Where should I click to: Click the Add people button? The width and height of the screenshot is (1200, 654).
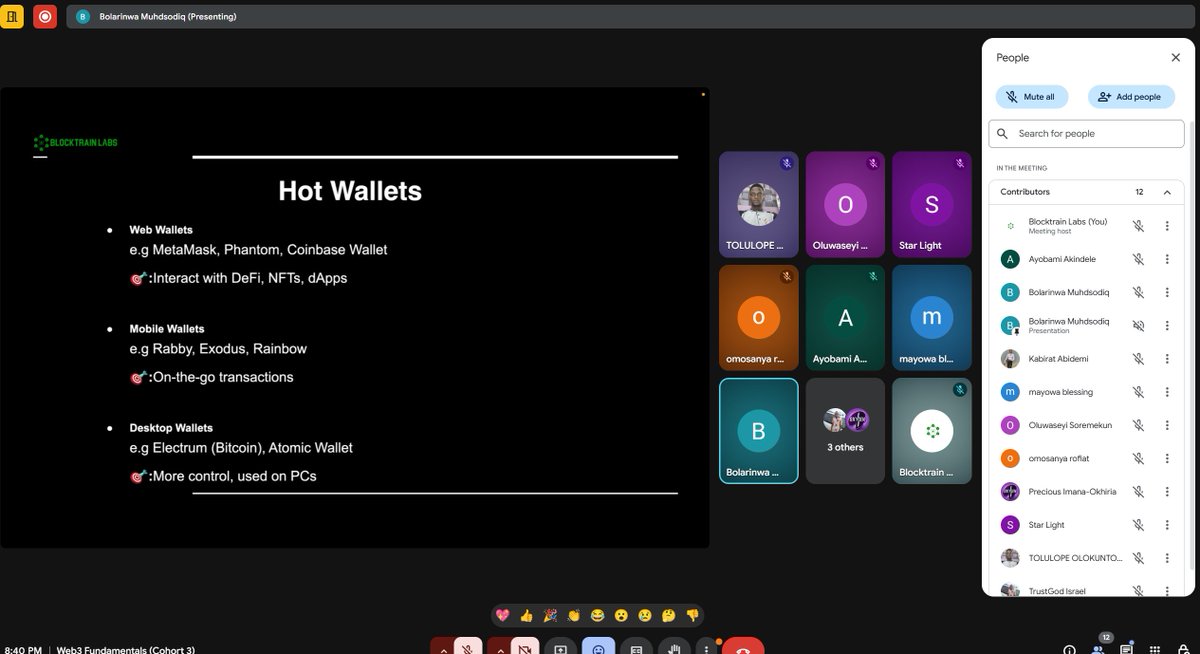pos(1129,97)
